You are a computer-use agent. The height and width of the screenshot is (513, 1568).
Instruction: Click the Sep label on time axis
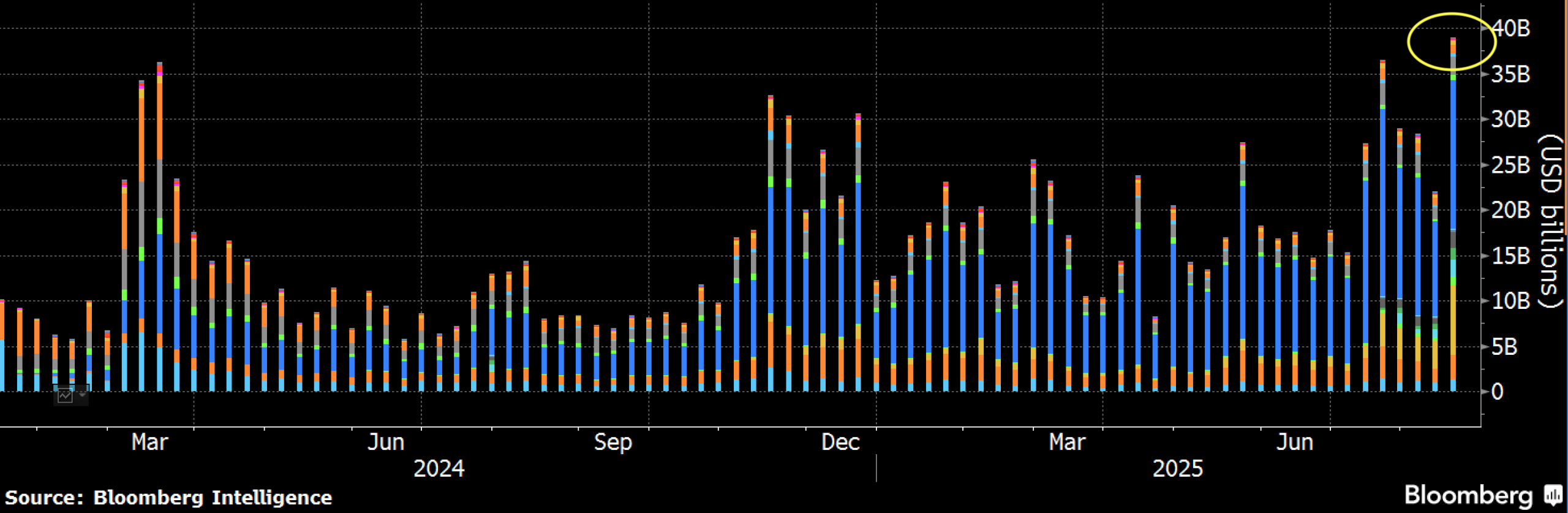(x=612, y=442)
